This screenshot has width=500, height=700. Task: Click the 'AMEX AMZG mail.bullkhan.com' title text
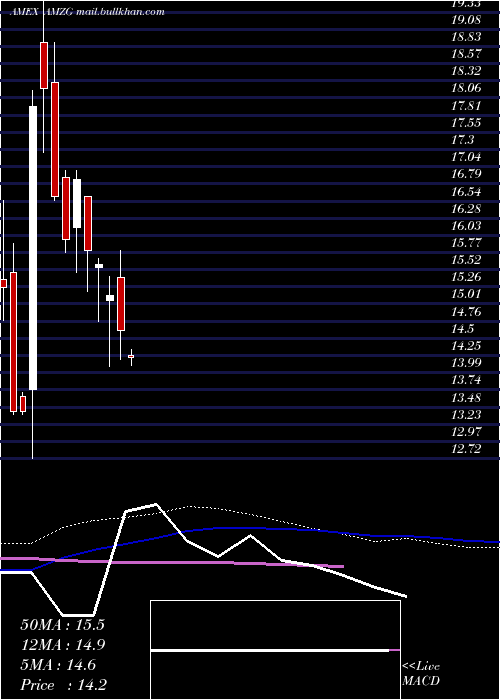click(x=87, y=12)
